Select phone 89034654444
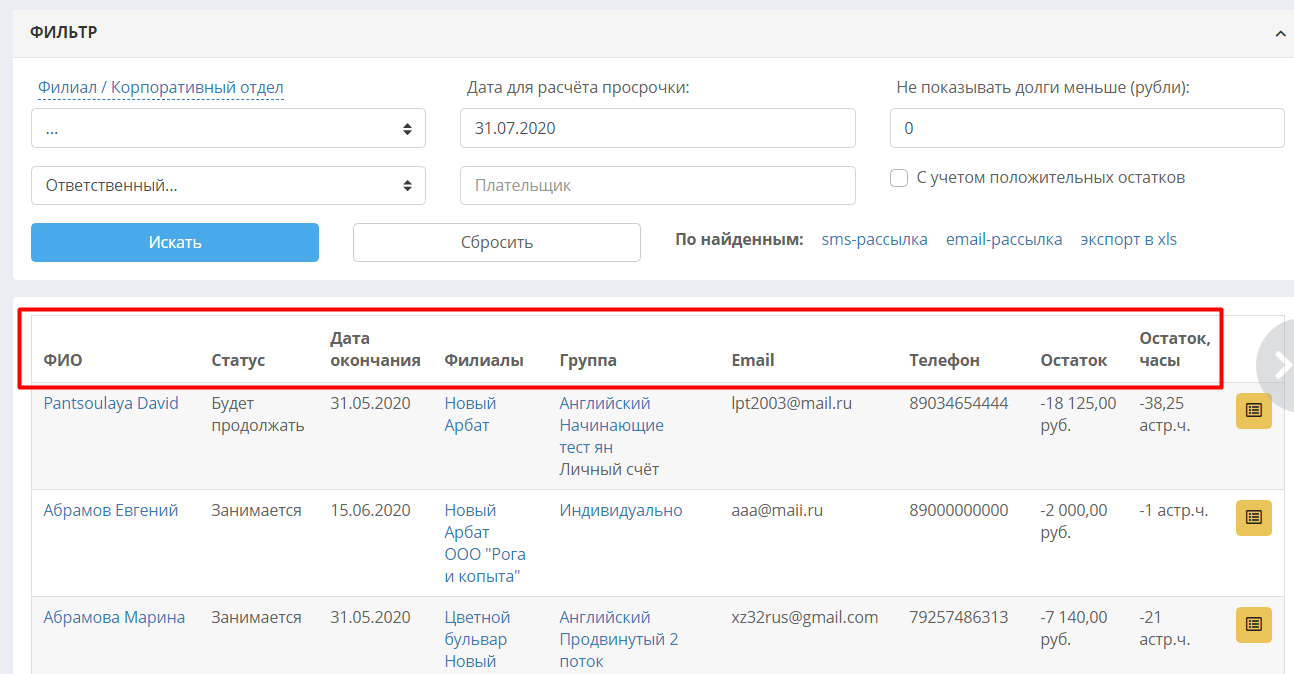Viewport: 1294px width, 674px height. 959,403
